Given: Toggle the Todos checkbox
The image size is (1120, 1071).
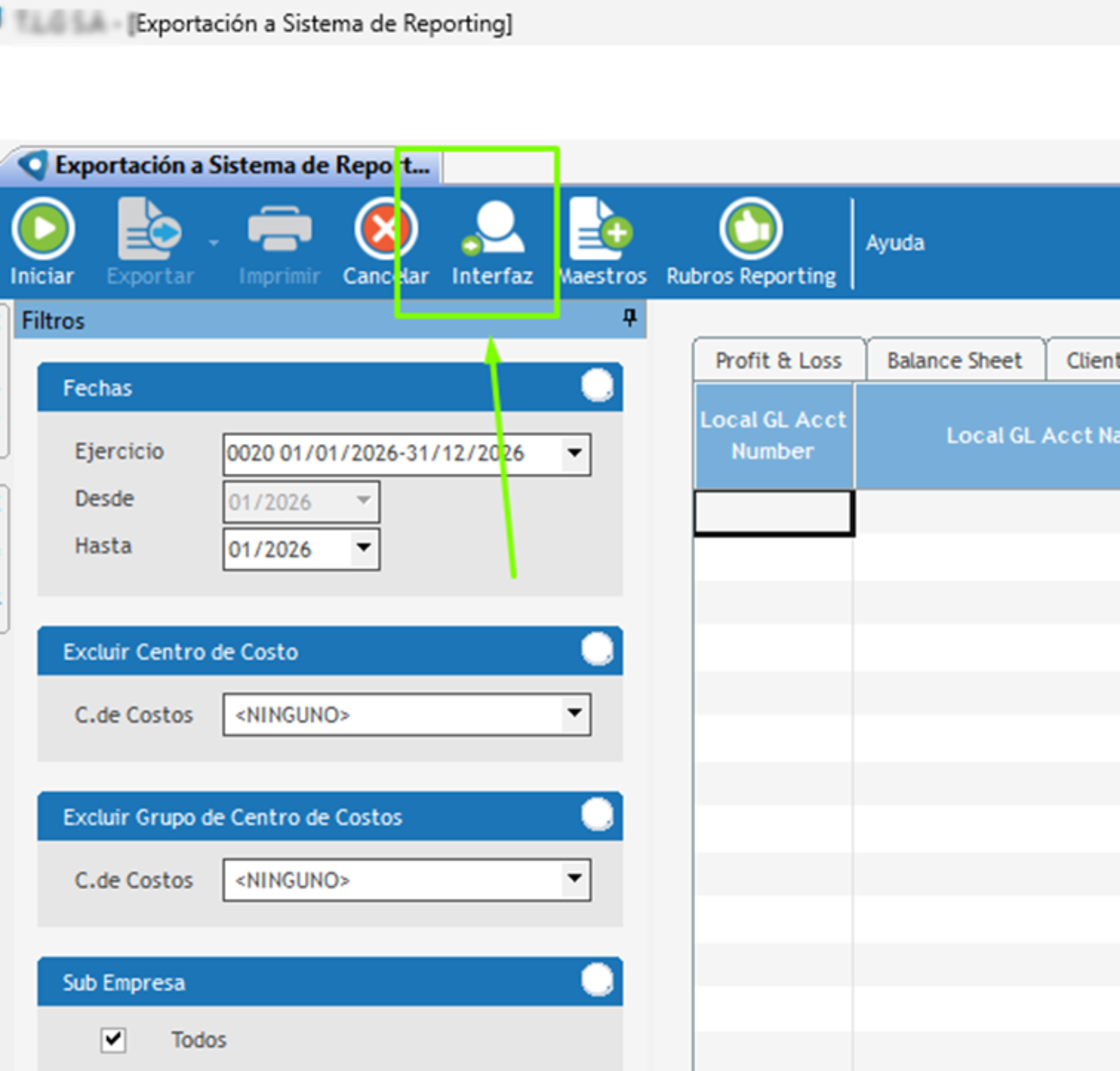Looking at the screenshot, I should [113, 1039].
